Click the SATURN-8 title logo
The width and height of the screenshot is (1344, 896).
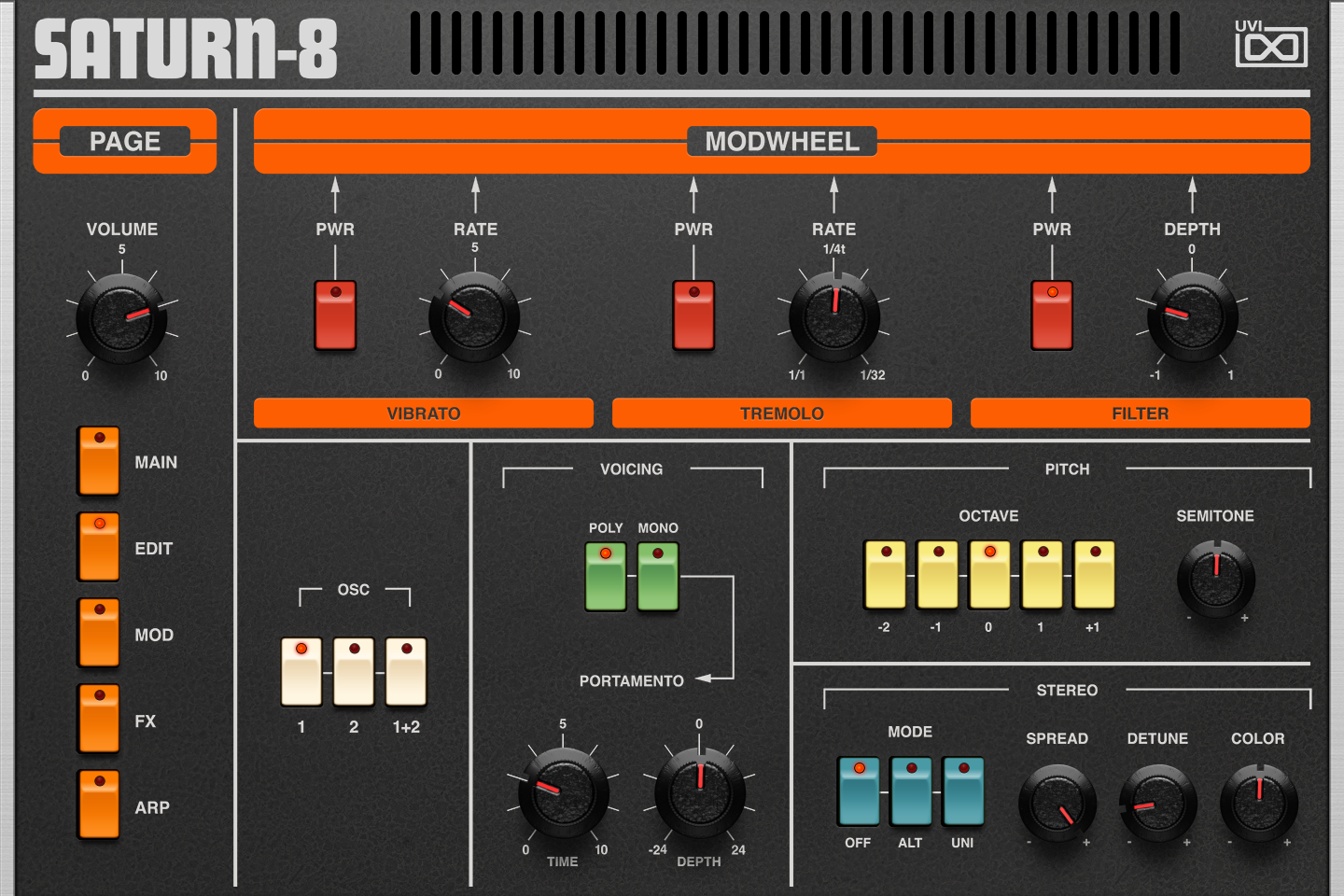point(186,49)
